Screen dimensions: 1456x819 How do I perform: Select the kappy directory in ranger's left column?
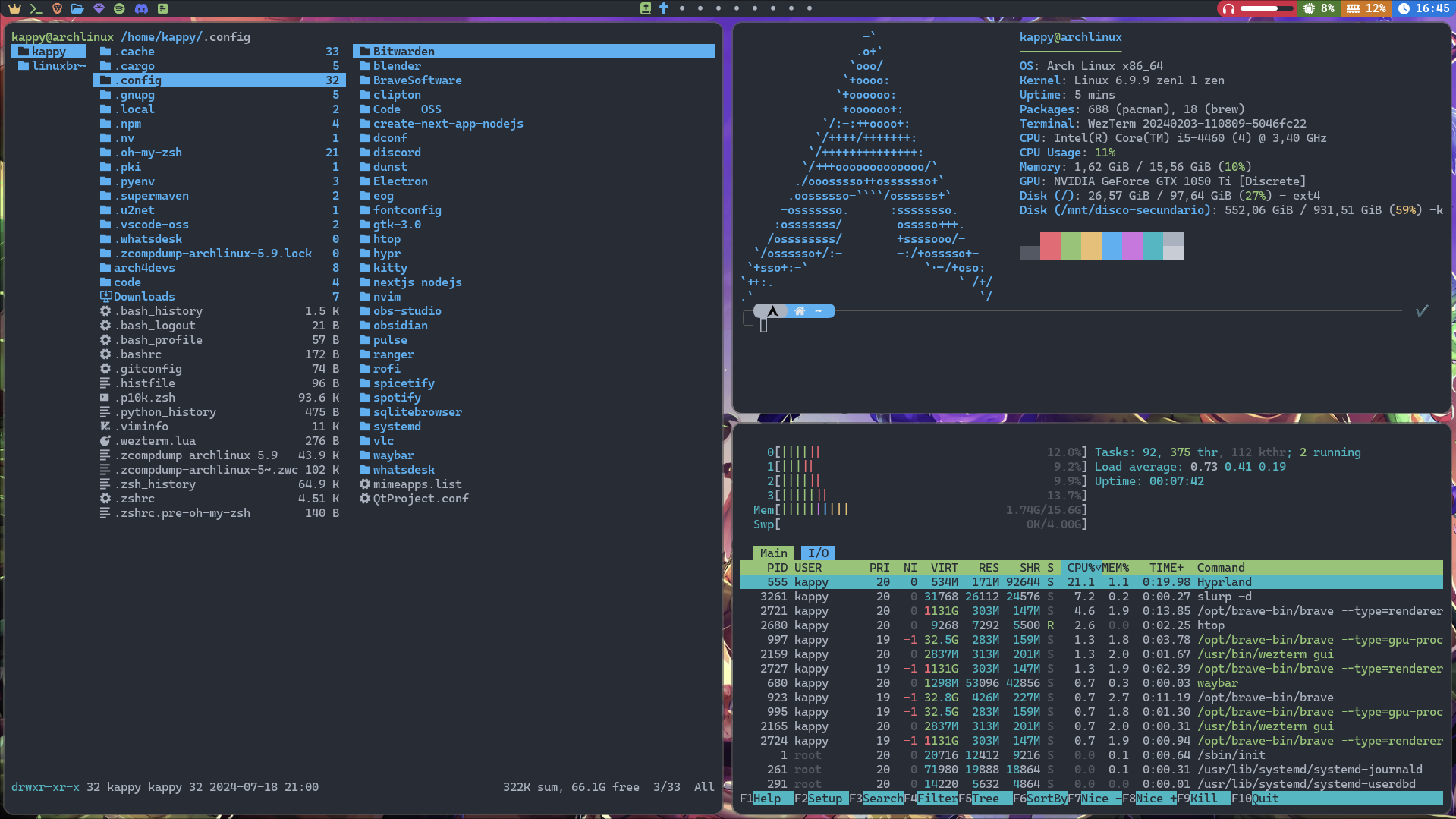[49, 52]
